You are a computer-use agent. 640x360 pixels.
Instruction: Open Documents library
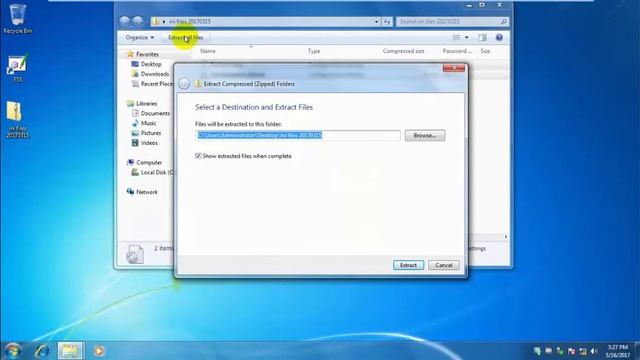tap(155, 113)
